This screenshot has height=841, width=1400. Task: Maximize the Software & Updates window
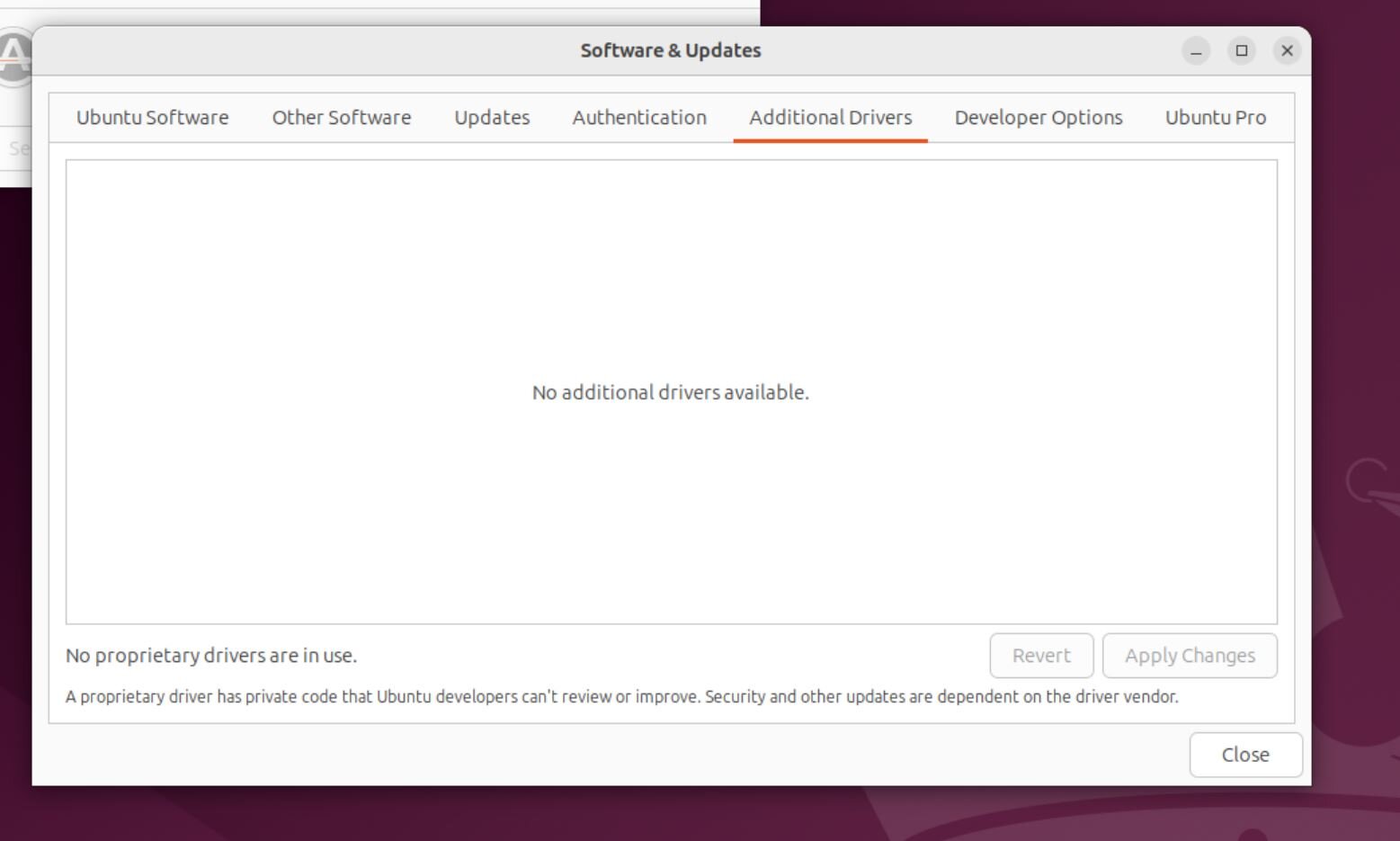(1242, 51)
